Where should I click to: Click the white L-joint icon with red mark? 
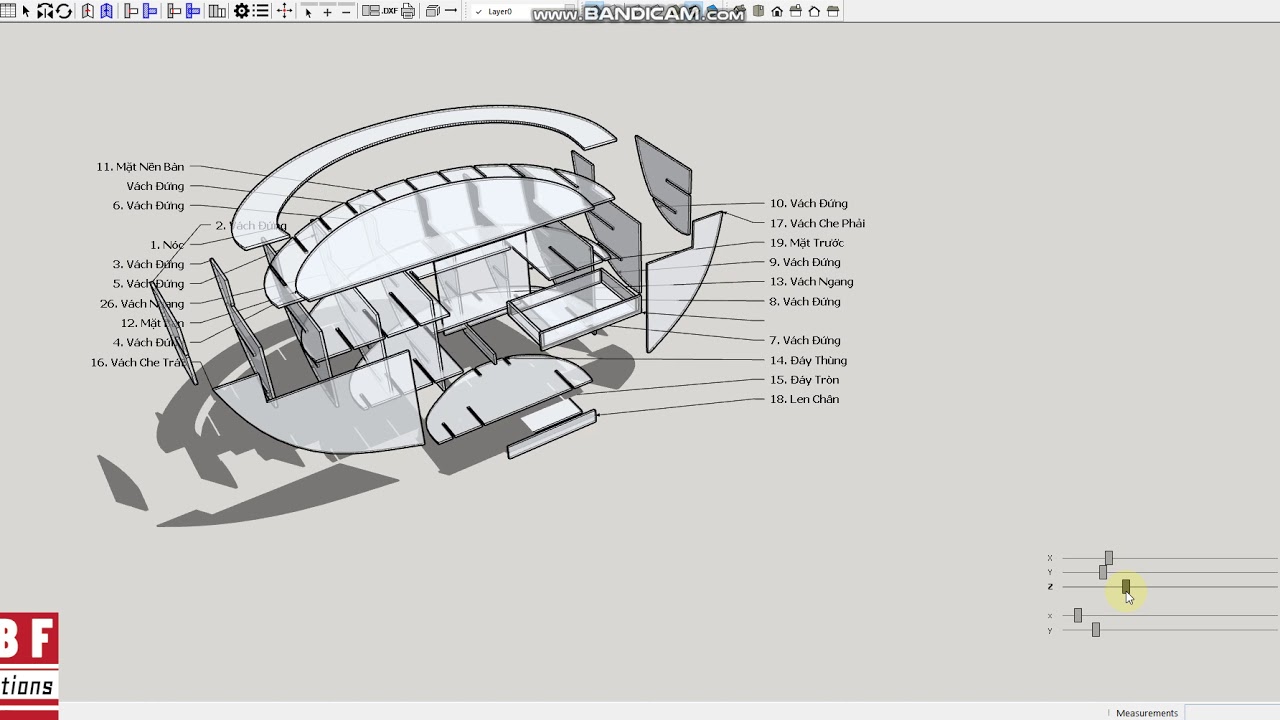[174, 11]
